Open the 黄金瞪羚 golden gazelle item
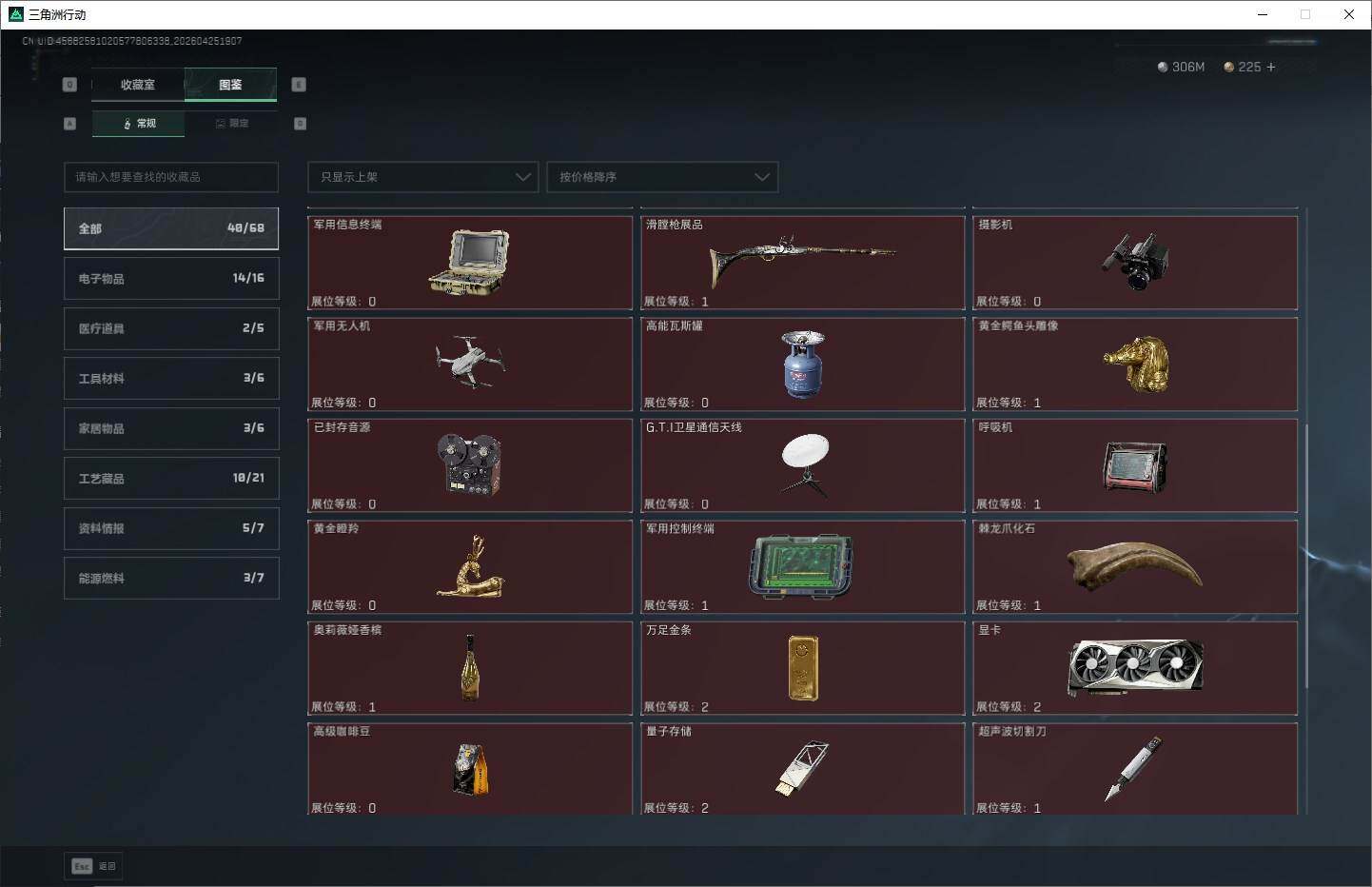The image size is (1372, 887). [470, 567]
